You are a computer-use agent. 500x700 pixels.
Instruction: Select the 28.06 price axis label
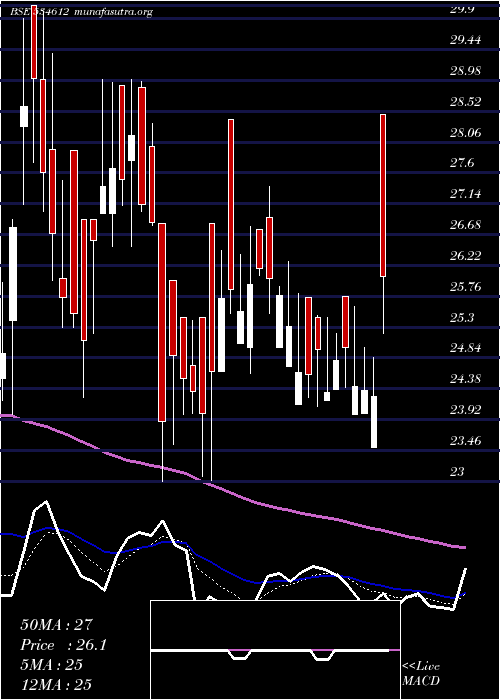point(466,133)
